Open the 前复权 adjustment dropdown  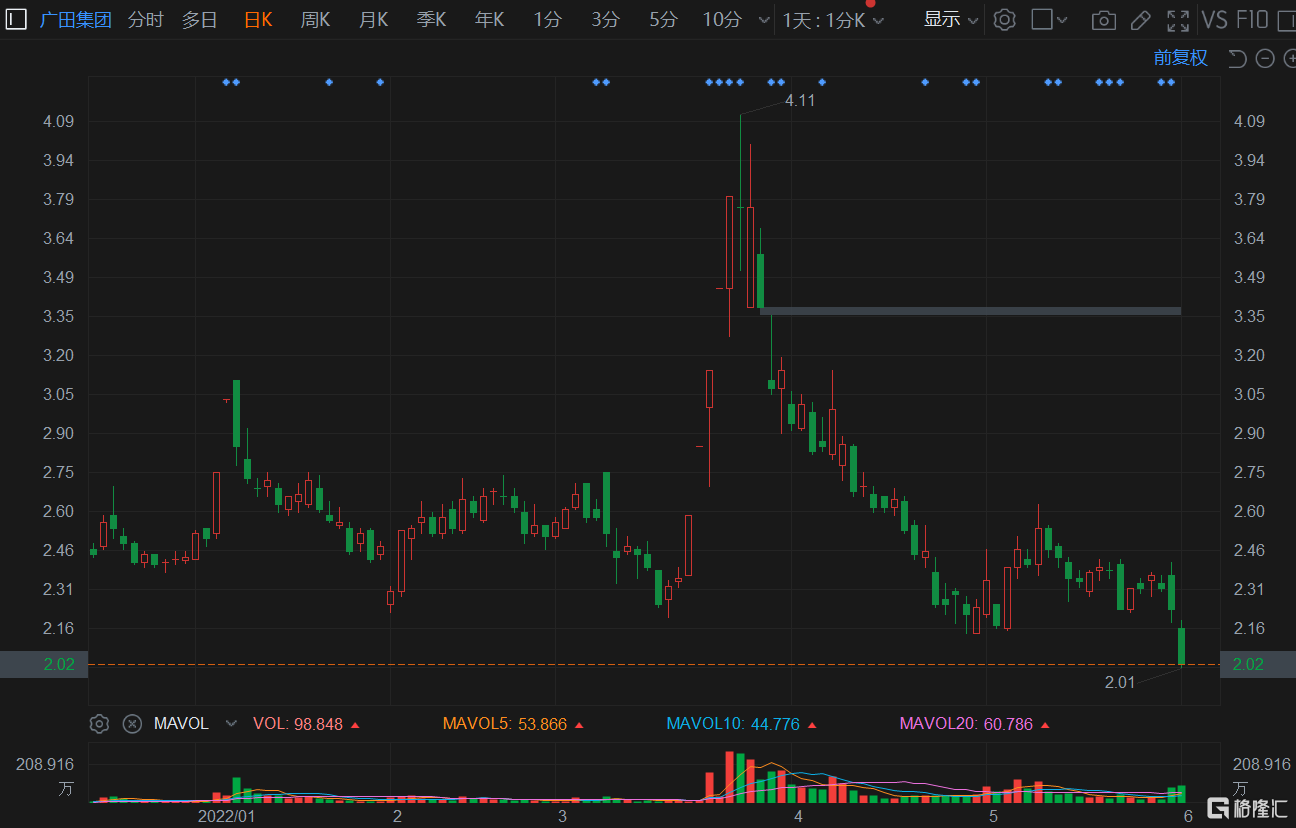click(x=1181, y=58)
